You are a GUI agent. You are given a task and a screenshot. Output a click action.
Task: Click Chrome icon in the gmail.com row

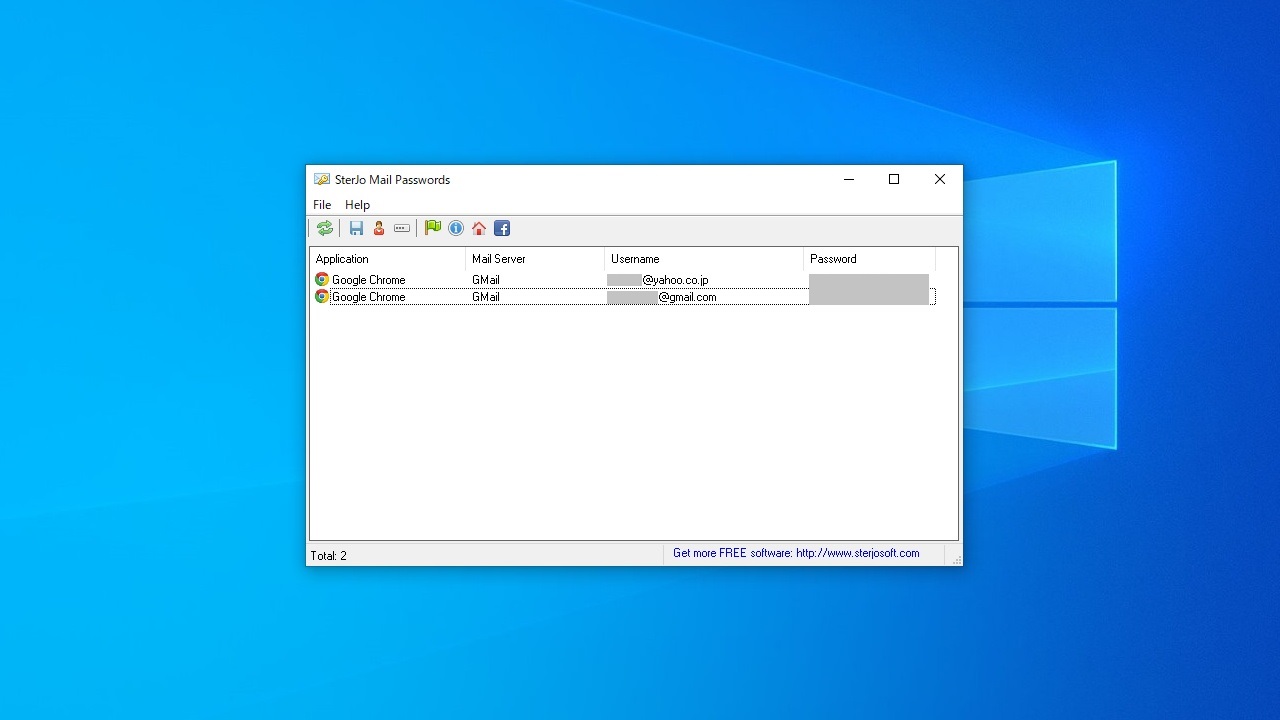[322, 297]
